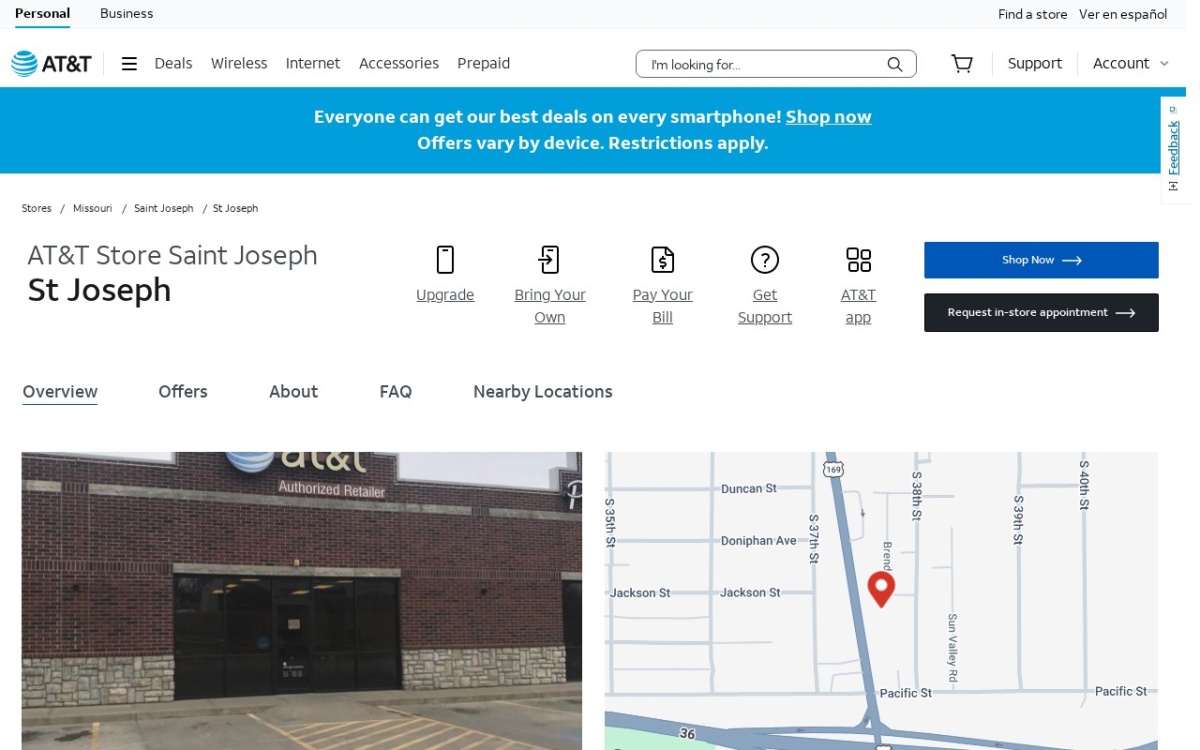Viewport: 1200px width, 750px height.
Task: Click the Upgrade text link
Action: (445, 295)
